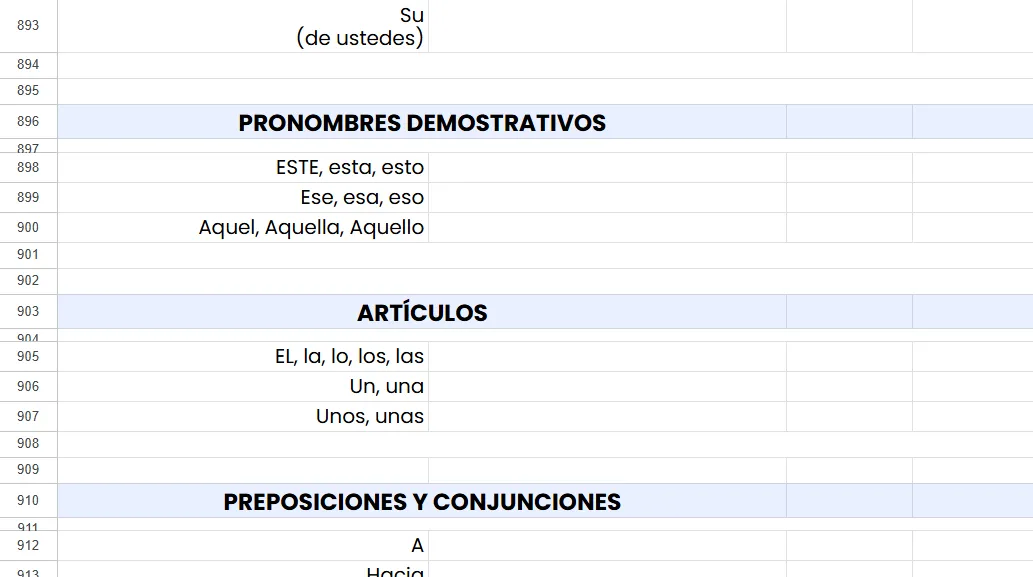Viewport: 1033px width, 577px height.
Task: Select entire row 896 via its header
Action: pyautogui.click(x=28, y=122)
